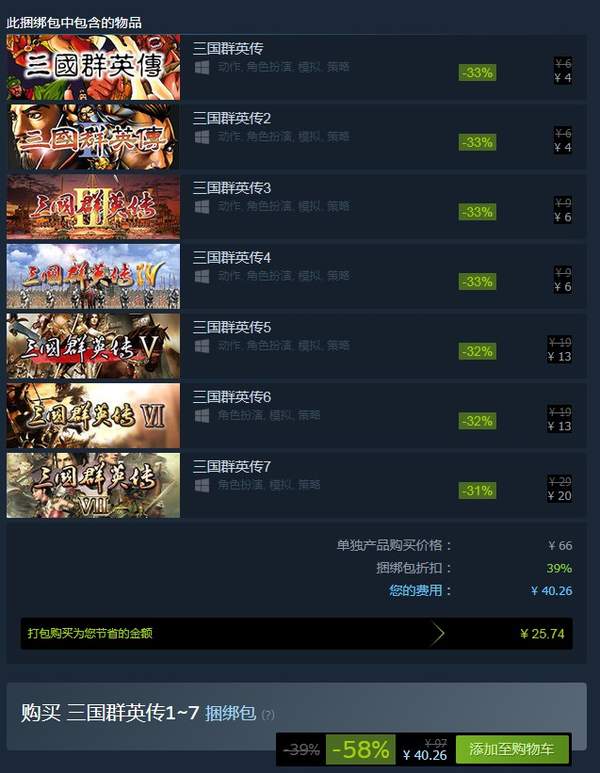Add the bundle with 添加至购物车 button

[512, 749]
